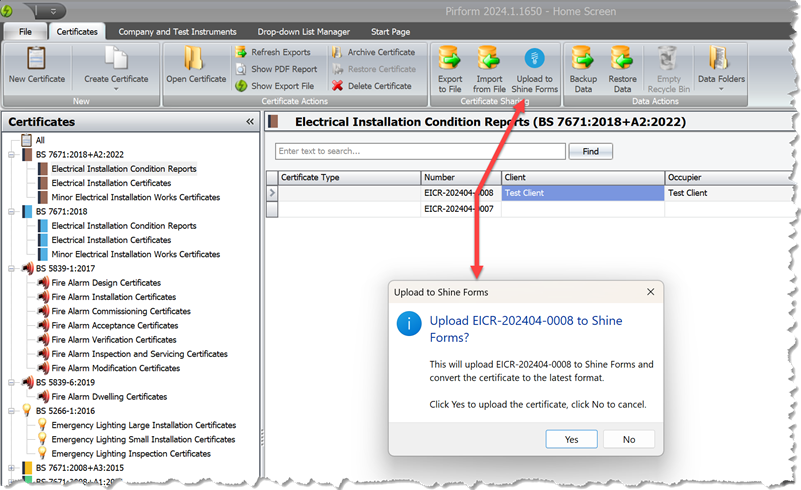Collapse the BS 5839-1:2017 tree node
Screen dimensions: 801x490
click(12, 269)
